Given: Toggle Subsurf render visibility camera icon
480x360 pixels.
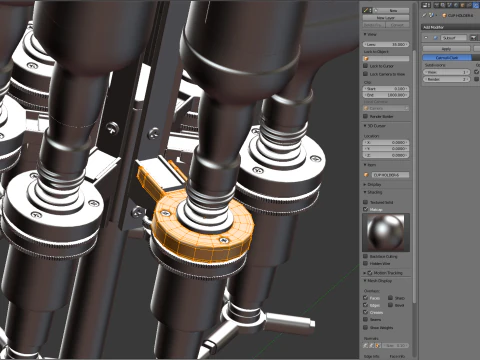Looking at the screenshot, I should pos(473,38).
